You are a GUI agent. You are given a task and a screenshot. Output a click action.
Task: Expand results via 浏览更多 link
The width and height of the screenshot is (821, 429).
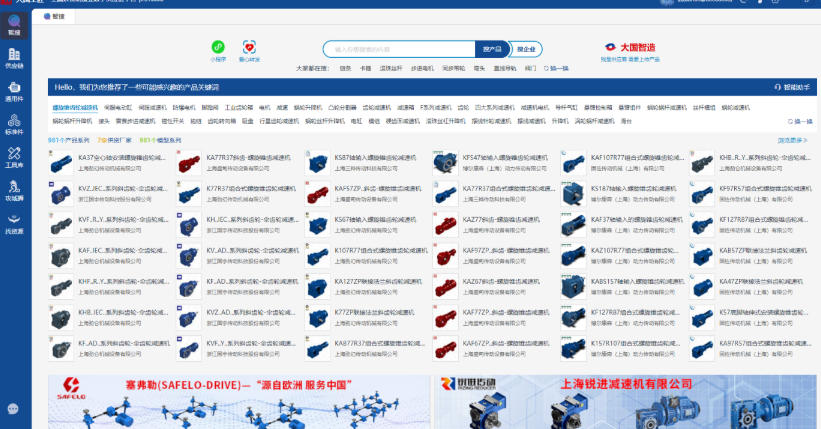tap(792, 141)
